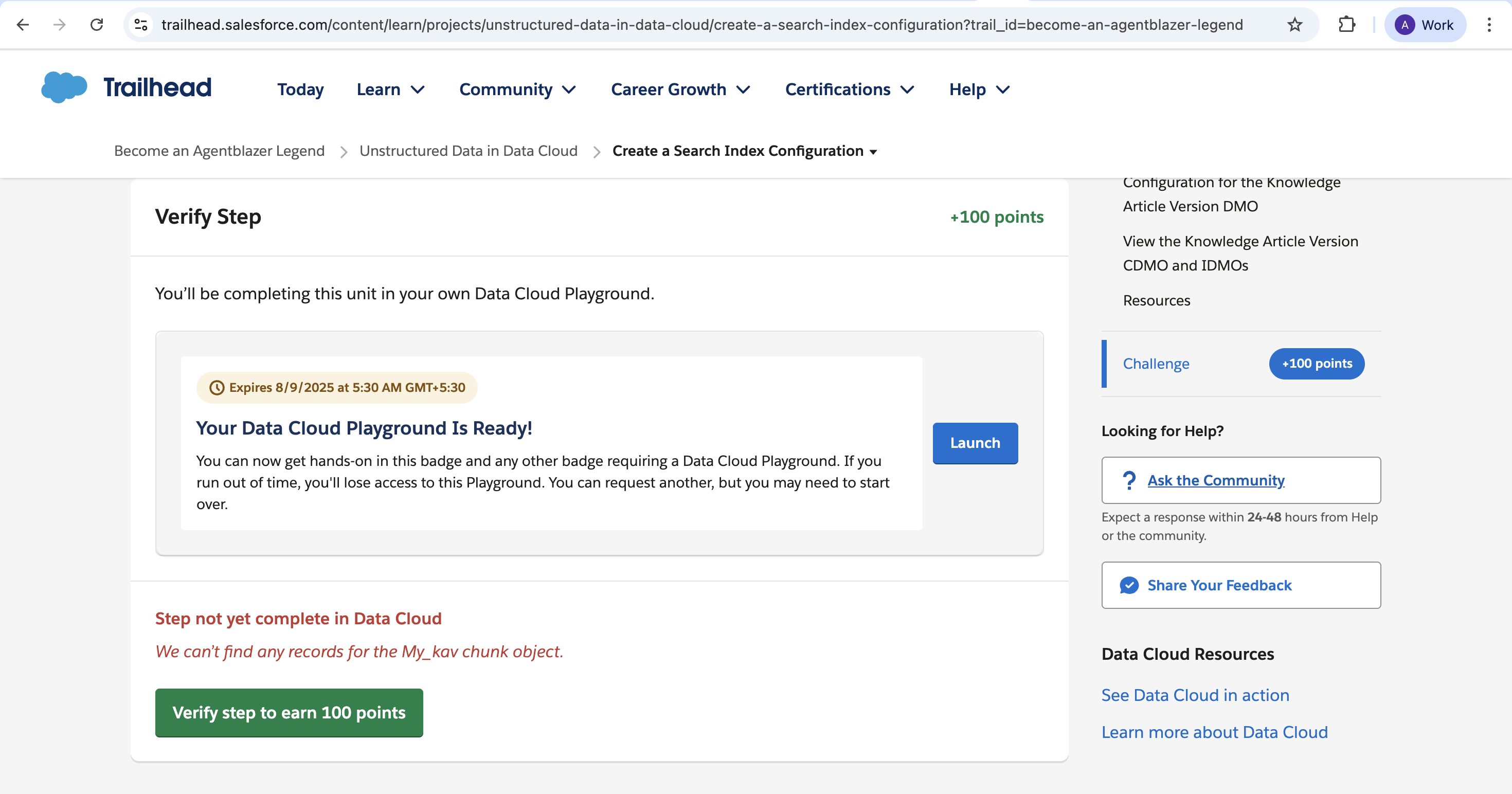
Task: Go to Unstructured Data in Data Cloud breadcrumb
Action: pyautogui.click(x=468, y=151)
